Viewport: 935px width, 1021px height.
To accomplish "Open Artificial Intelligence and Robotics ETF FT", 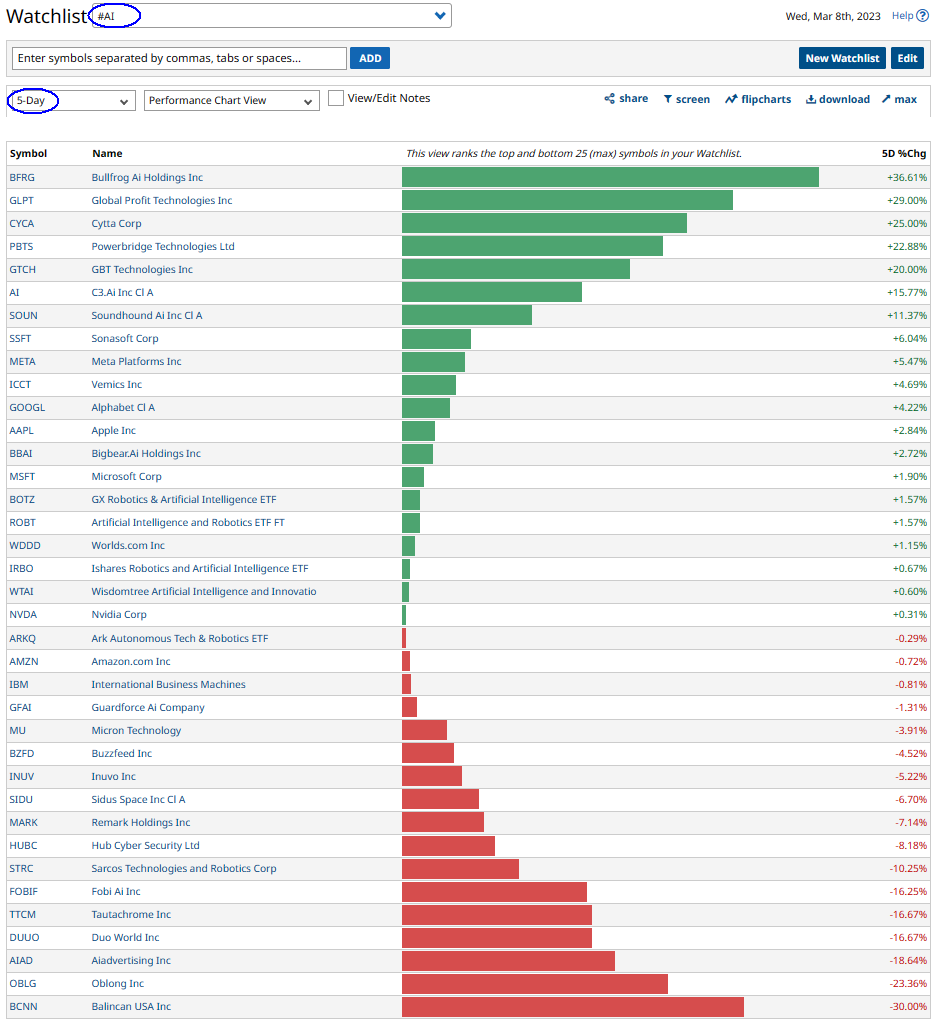I will [x=188, y=522].
